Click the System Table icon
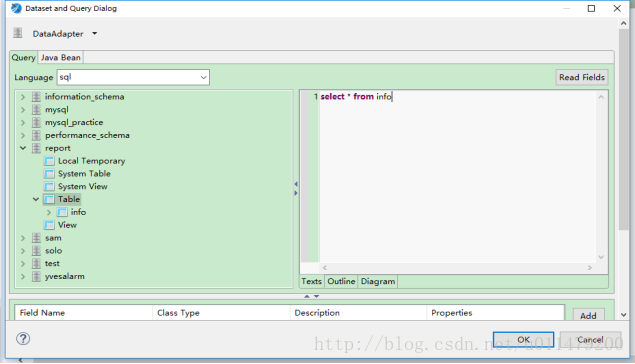 tap(49, 174)
